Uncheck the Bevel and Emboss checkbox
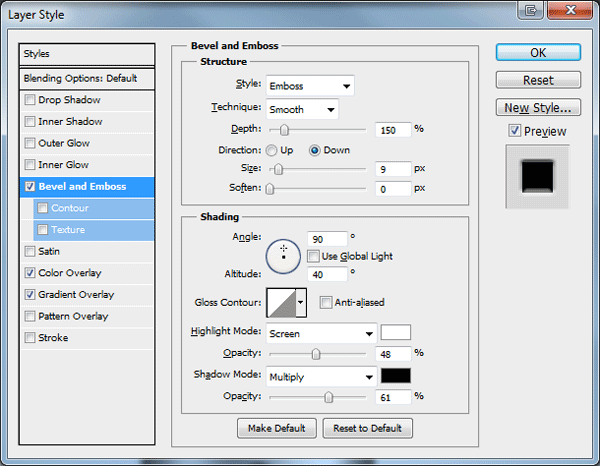The width and height of the screenshot is (600, 466). [x=29, y=187]
